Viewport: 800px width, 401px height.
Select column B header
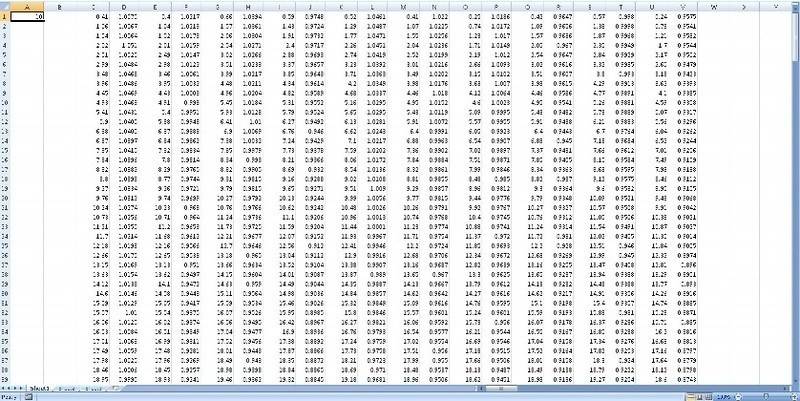60,7
